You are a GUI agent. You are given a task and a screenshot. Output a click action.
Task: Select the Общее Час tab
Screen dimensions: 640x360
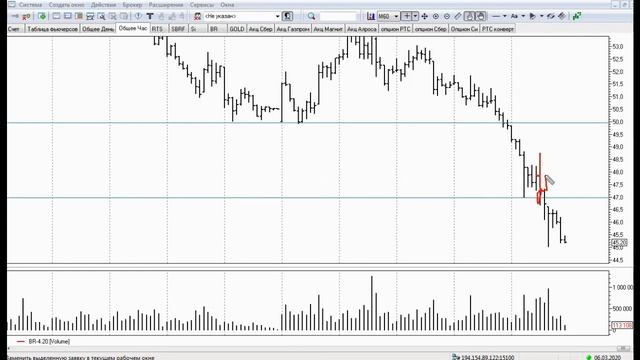pyautogui.click(x=133, y=28)
